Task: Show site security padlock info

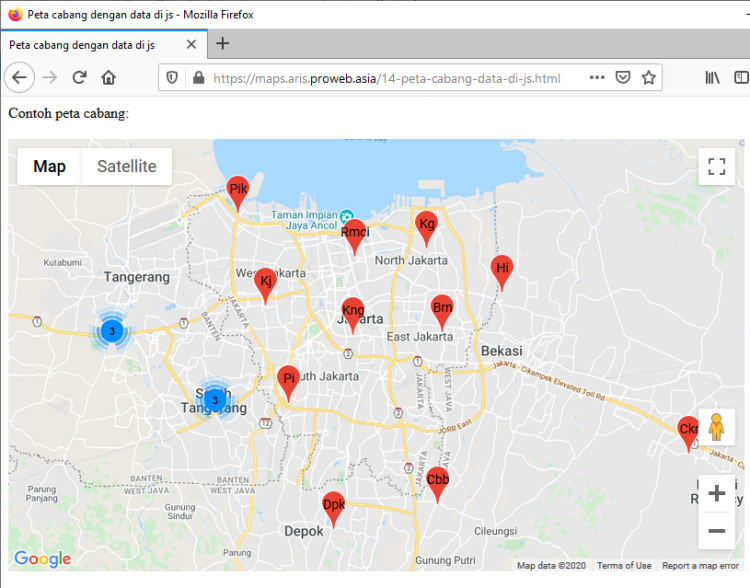Action: point(199,78)
